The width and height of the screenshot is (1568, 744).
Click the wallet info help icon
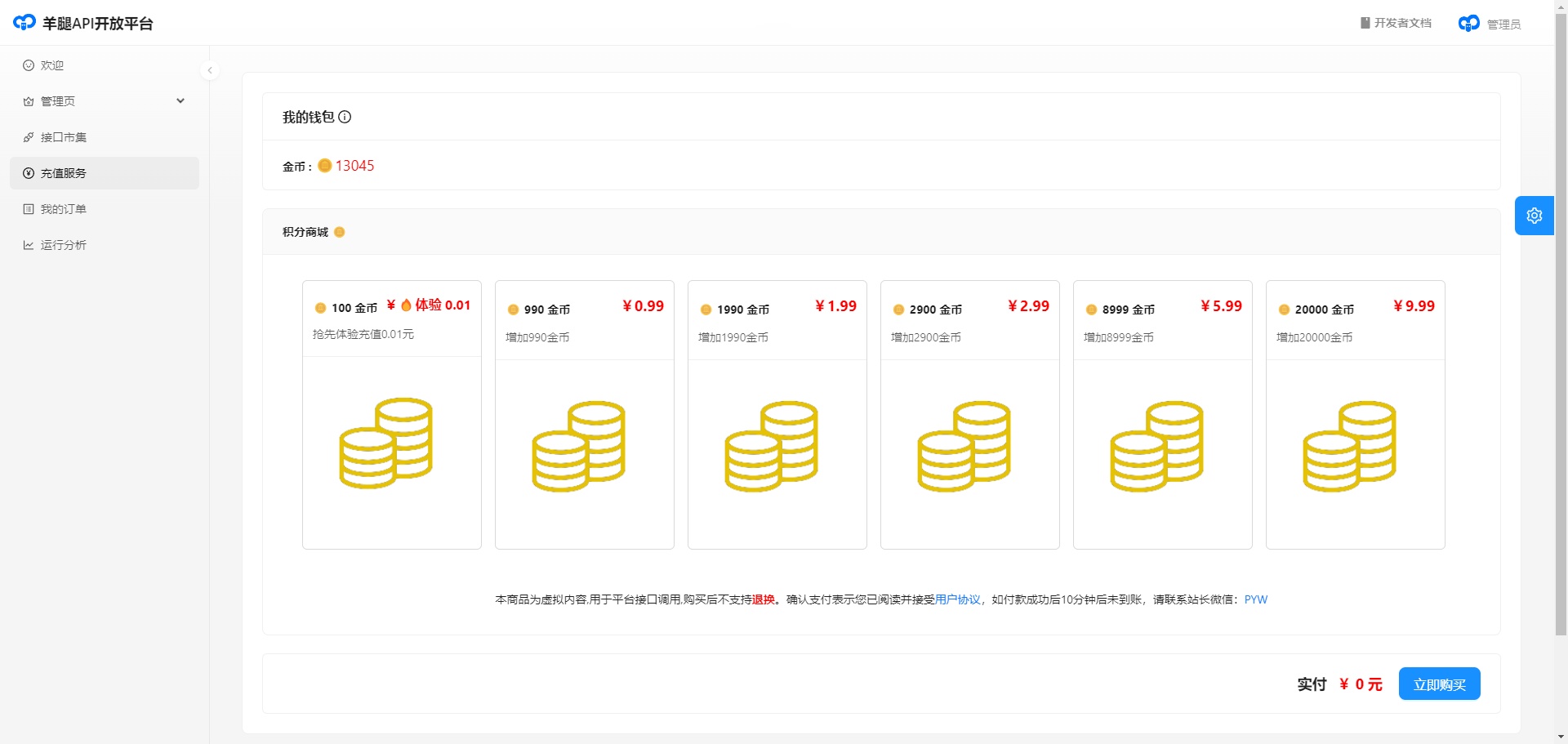(x=345, y=117)
